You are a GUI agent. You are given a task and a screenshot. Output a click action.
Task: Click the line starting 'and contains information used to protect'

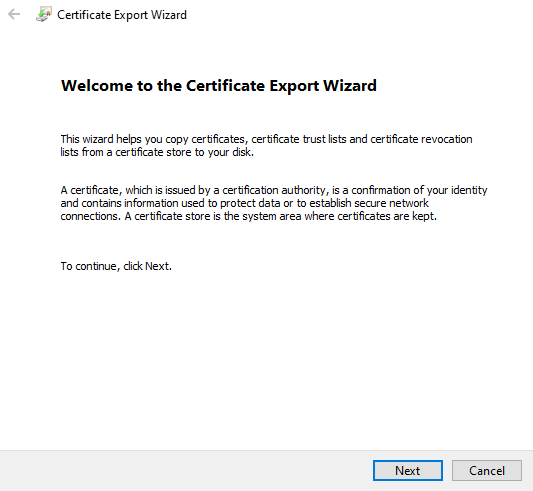244,203
